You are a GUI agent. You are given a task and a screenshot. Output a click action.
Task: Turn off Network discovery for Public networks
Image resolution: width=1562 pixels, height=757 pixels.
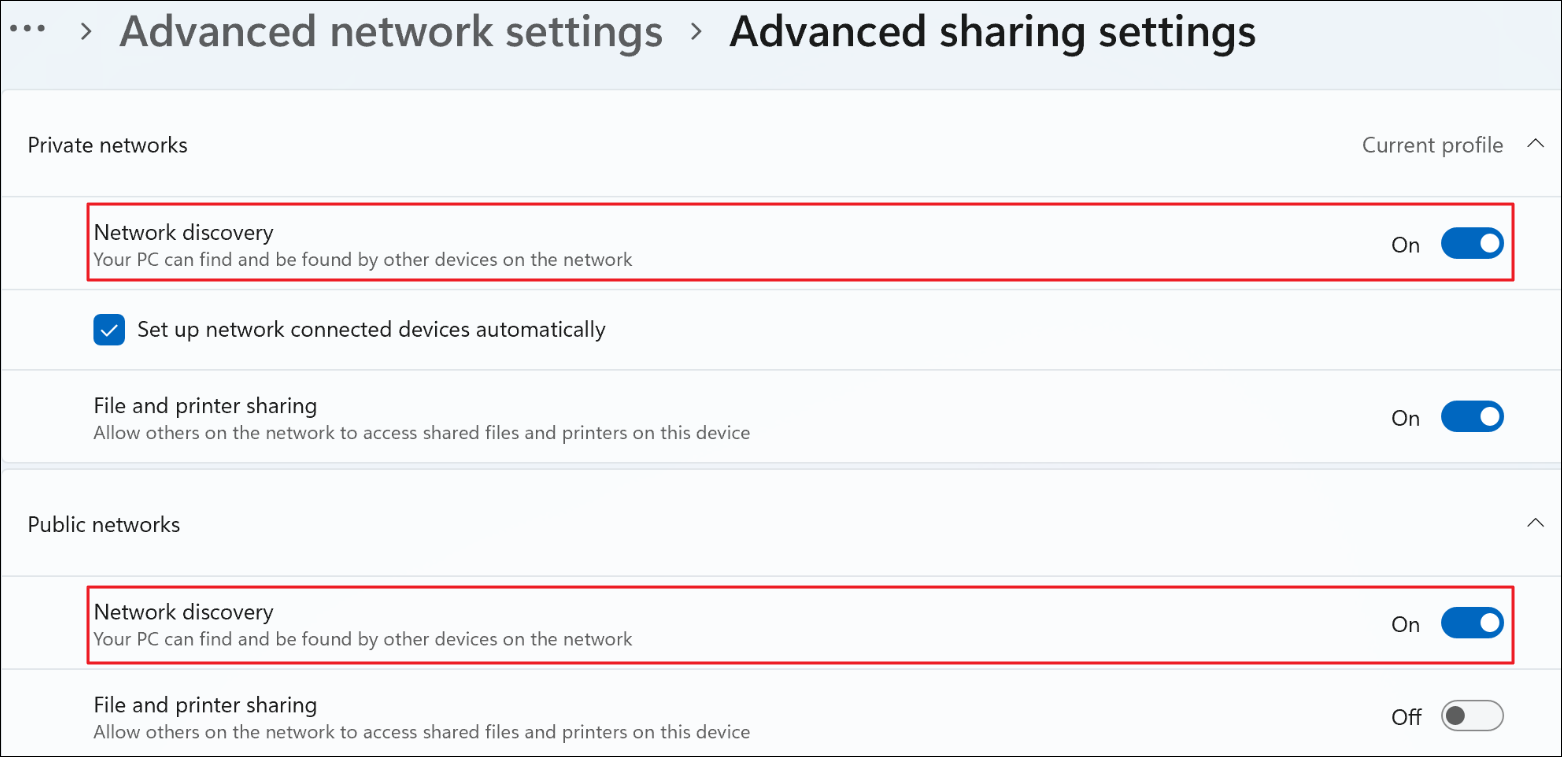coord(1472,623)
